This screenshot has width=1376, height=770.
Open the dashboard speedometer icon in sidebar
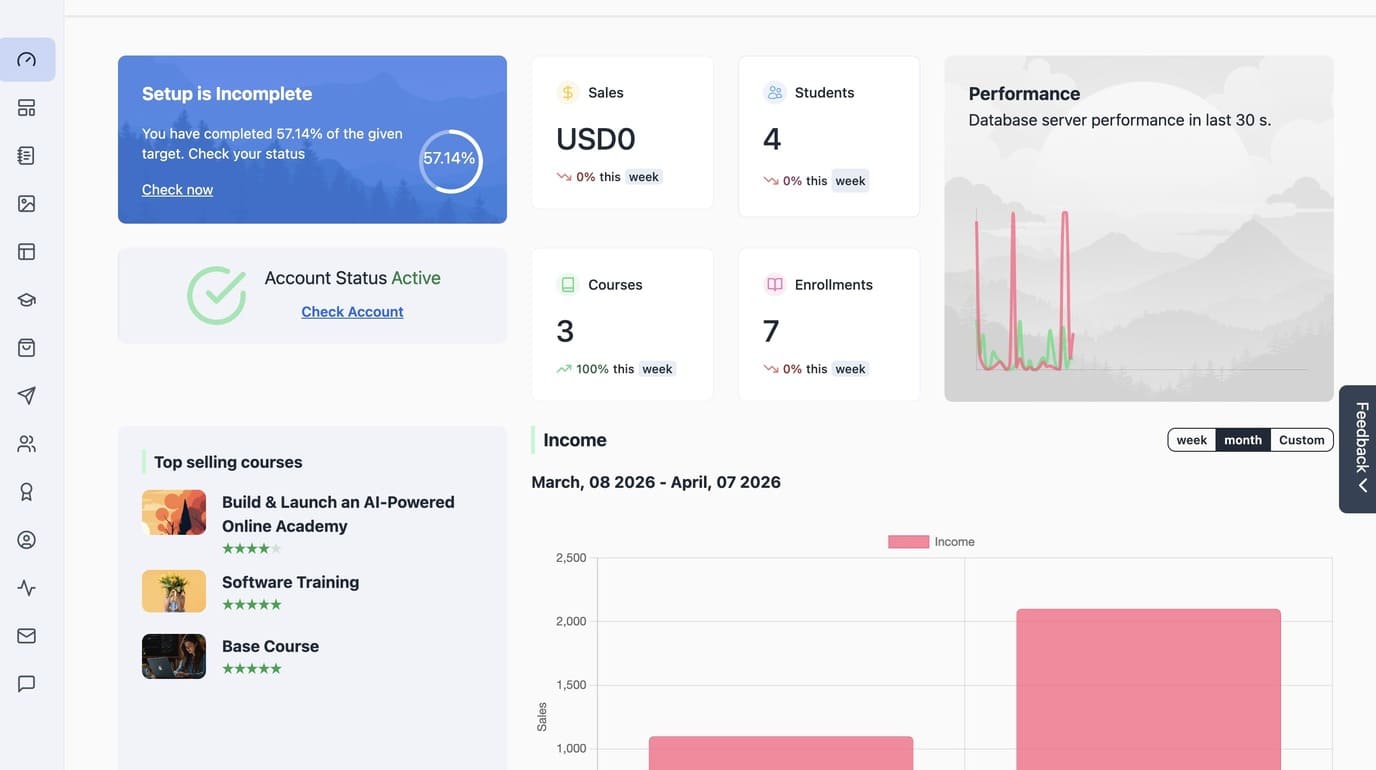click(27, 60)
